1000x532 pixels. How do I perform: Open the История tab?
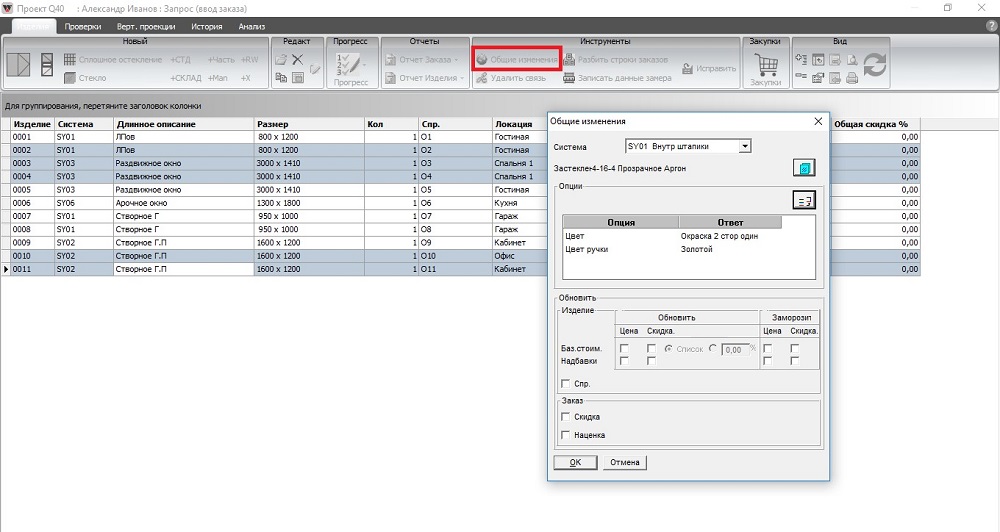[x=207, y=26]
